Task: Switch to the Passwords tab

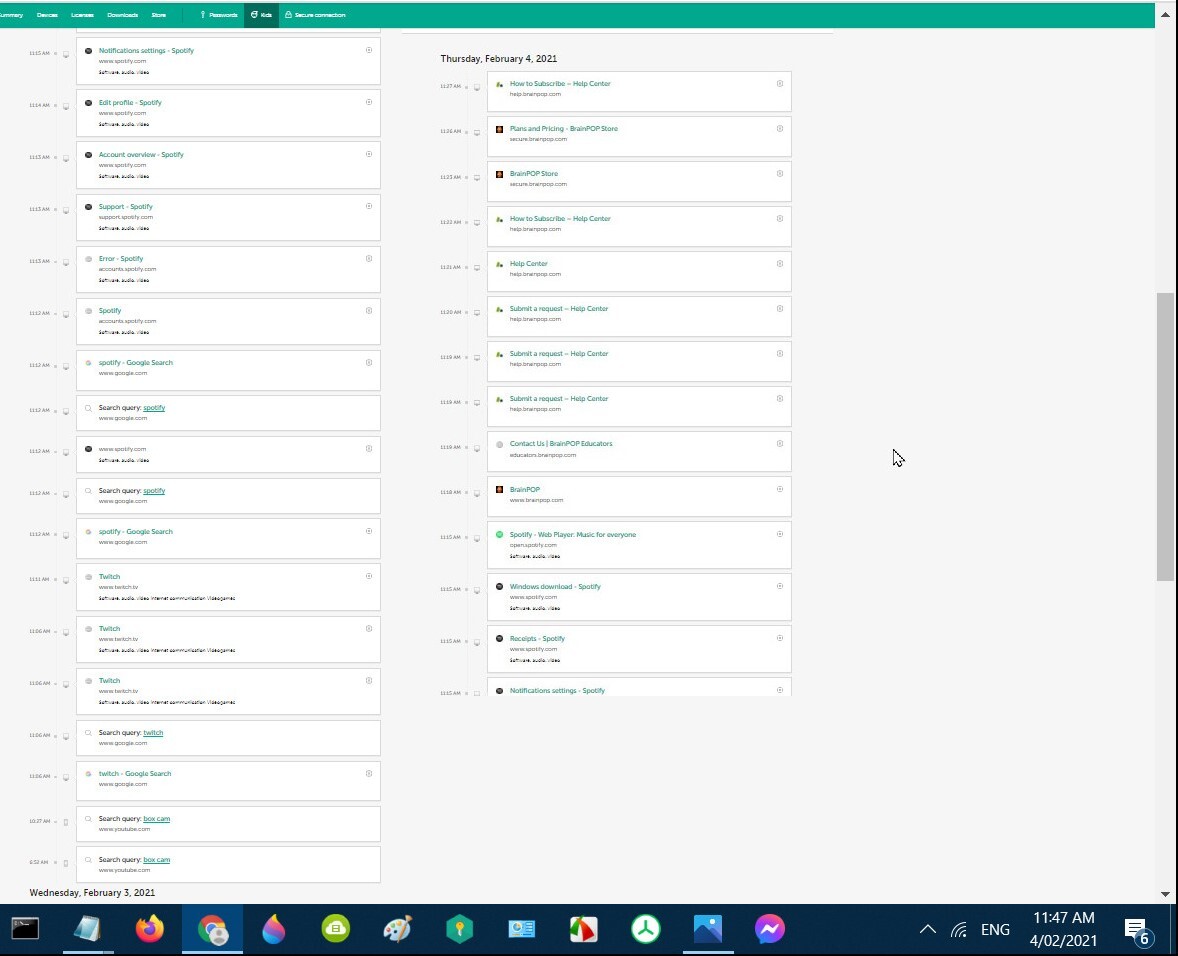Action: [x=219, y=15]
